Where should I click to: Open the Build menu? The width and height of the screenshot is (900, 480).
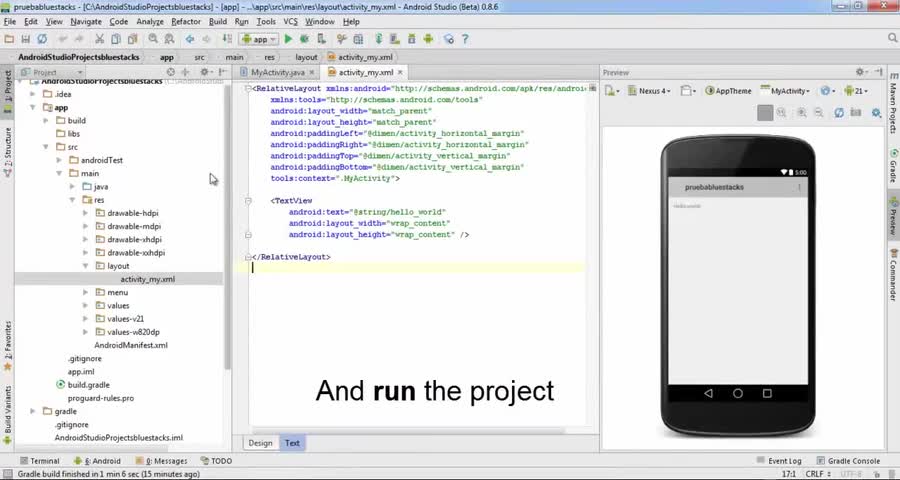(218, 21)
